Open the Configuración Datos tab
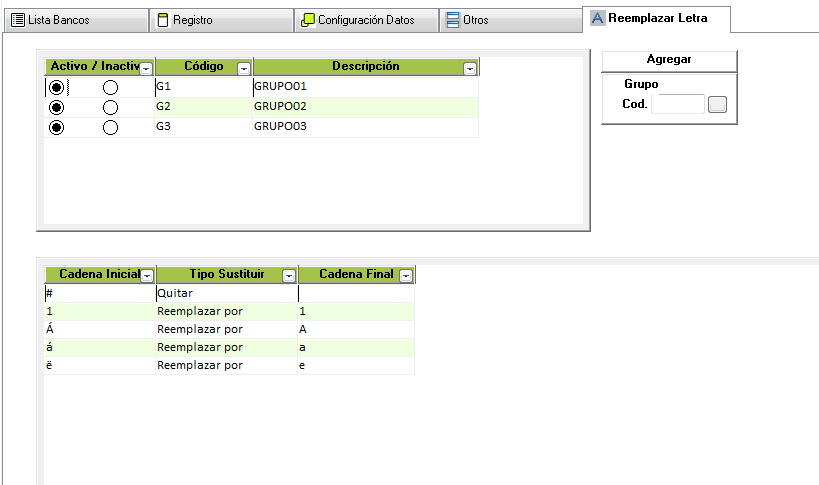The height and width of the screenshot is (485, 819). click(366, 20)
